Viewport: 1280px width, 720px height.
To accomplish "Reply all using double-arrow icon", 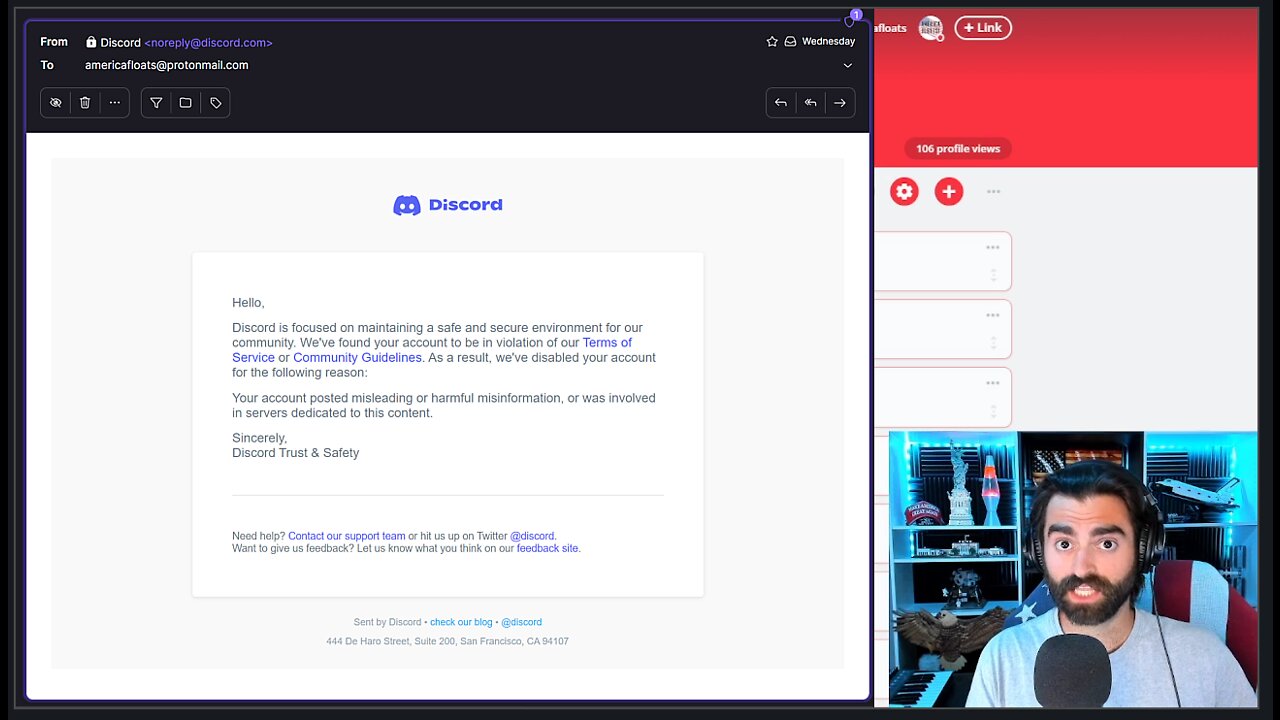I will coord(811,103).
